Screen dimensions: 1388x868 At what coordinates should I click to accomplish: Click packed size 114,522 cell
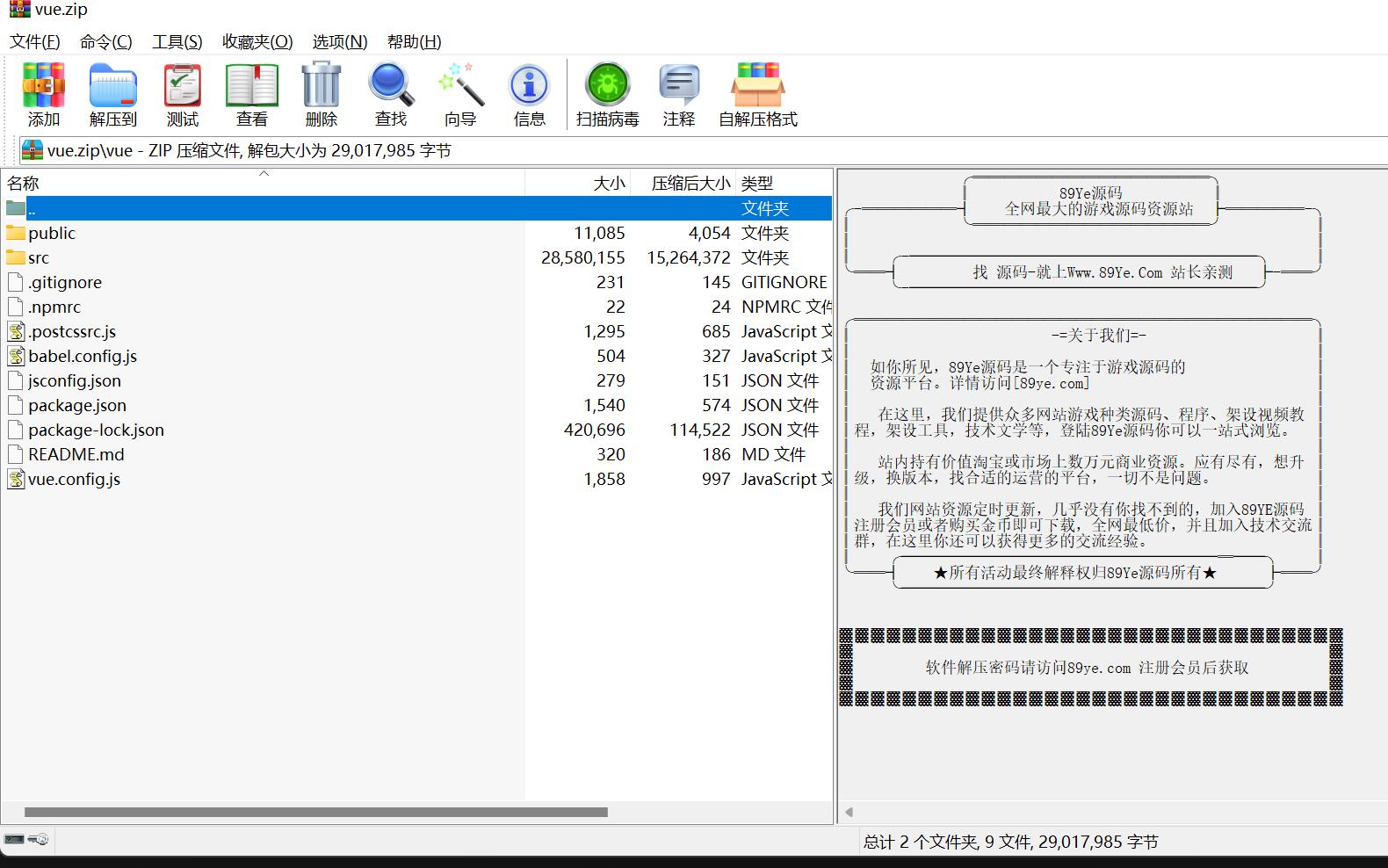(700, 430)
